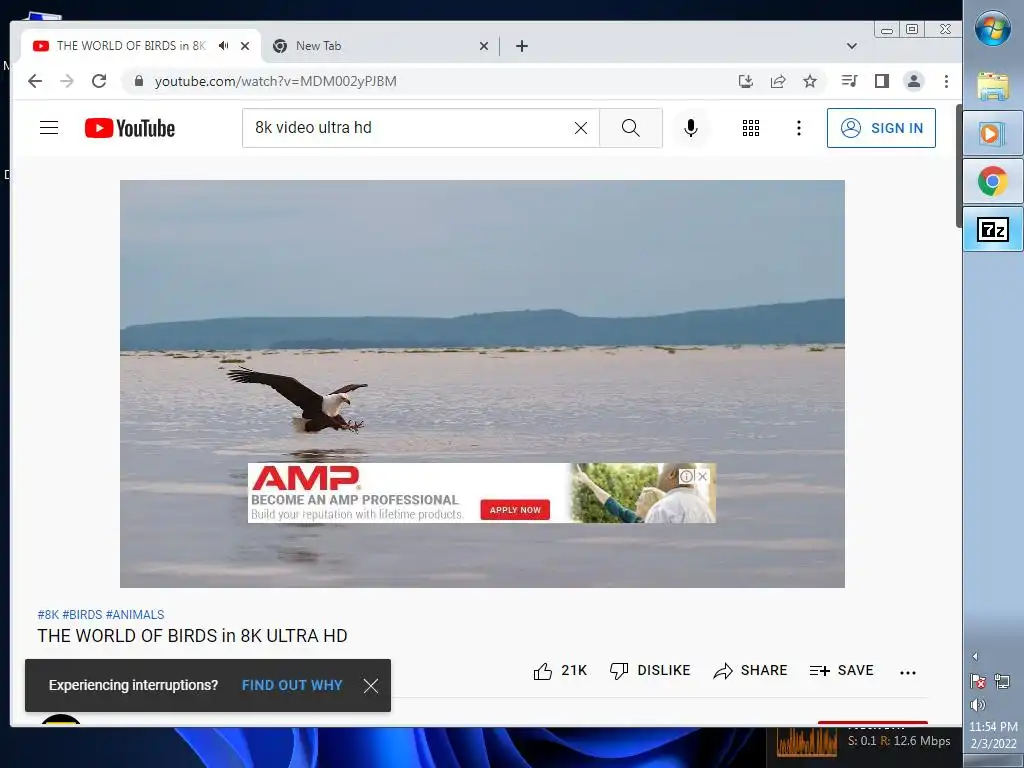Open the YouTube settings three-dot menu
Screen dimensions: 1024x768
[x=799, y=128]
